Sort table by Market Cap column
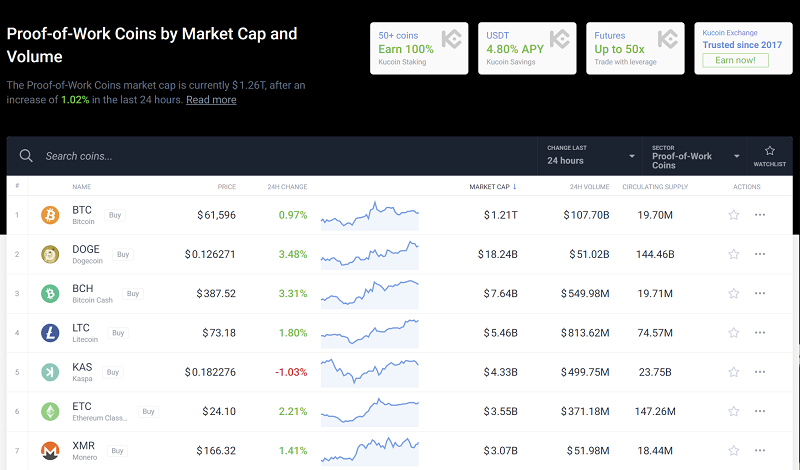 click(492, 187)
